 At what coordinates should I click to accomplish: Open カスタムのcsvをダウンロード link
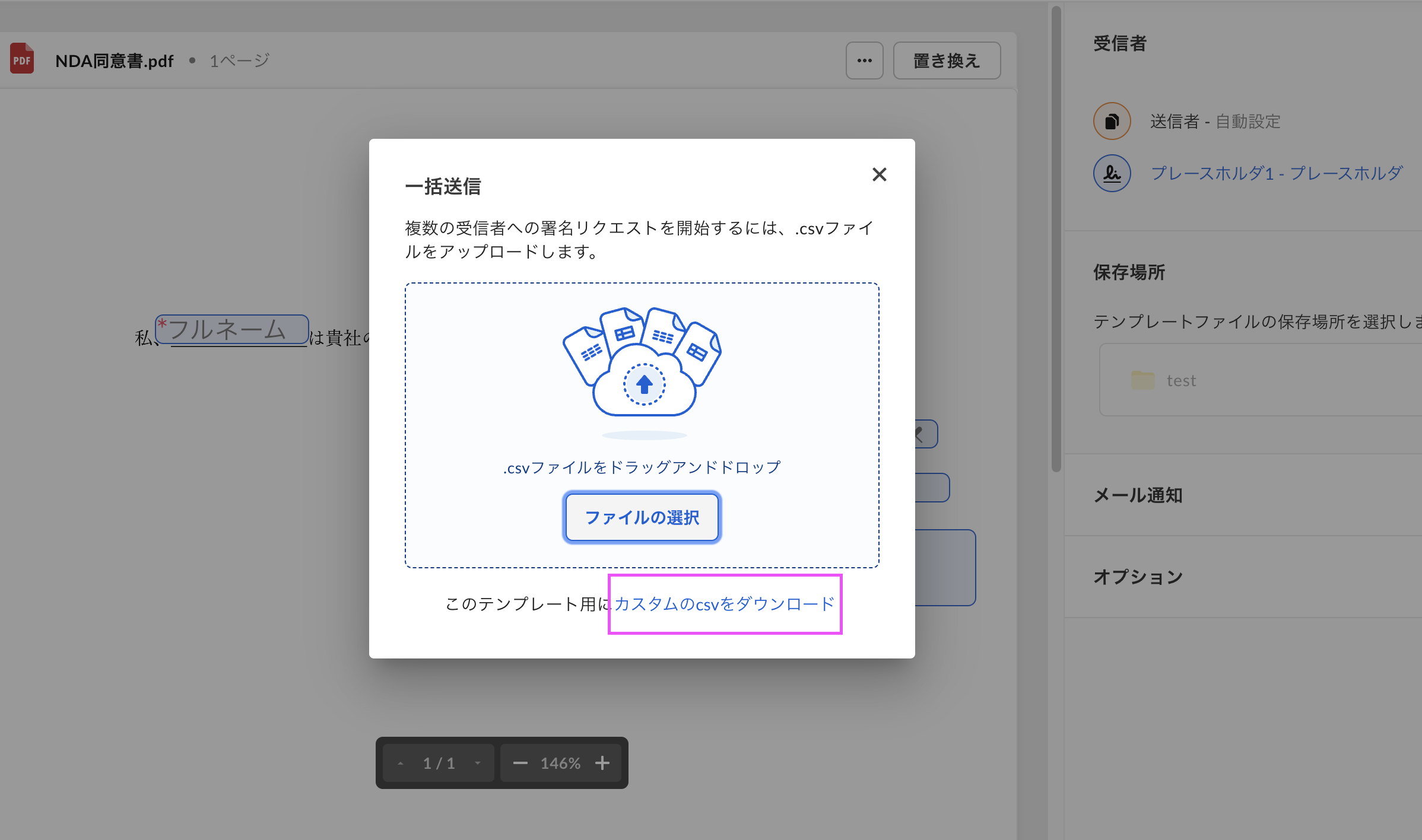coord(724,604)
